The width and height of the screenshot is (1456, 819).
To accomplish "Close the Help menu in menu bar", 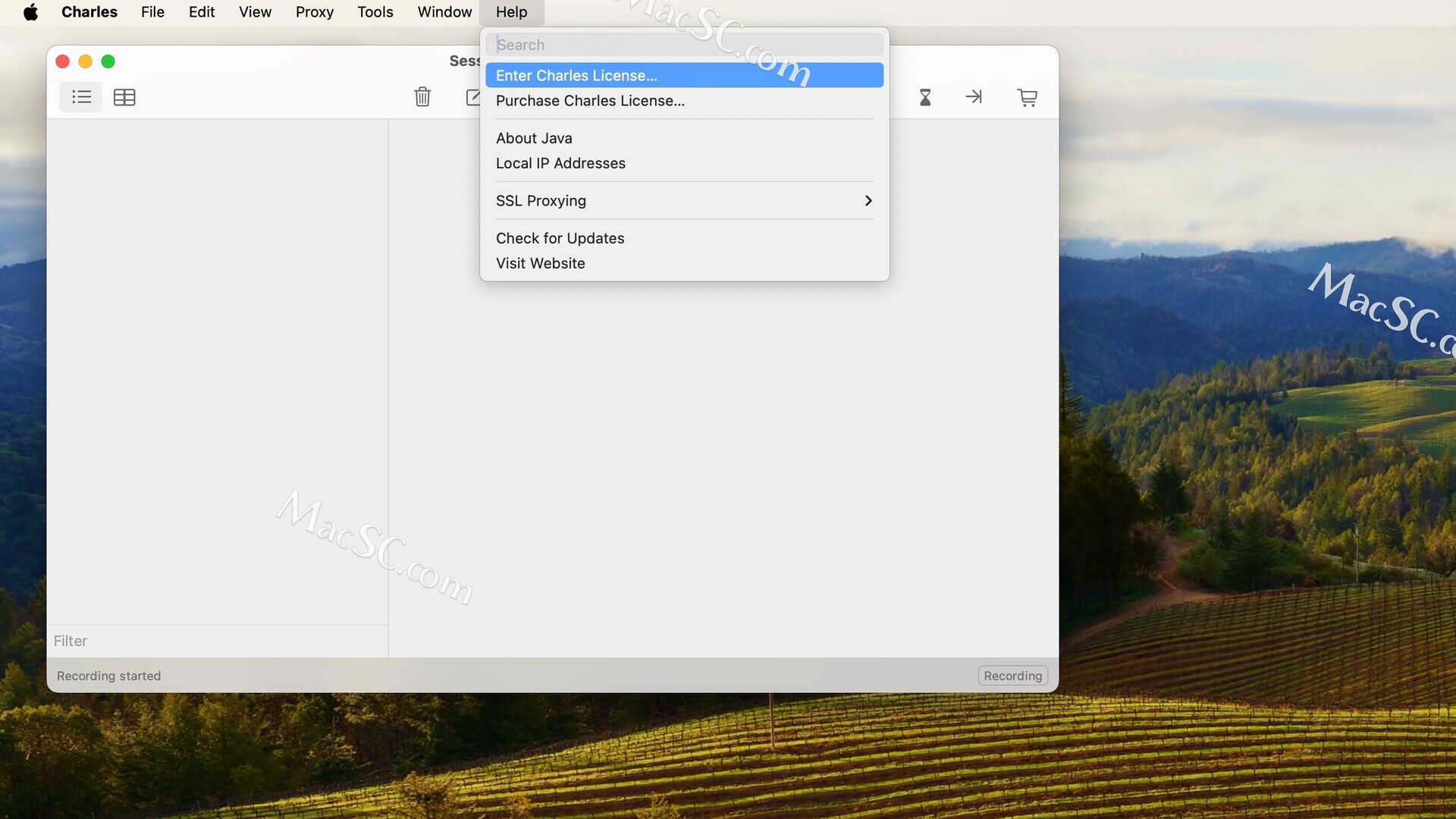I will click(x=512, y=12).
